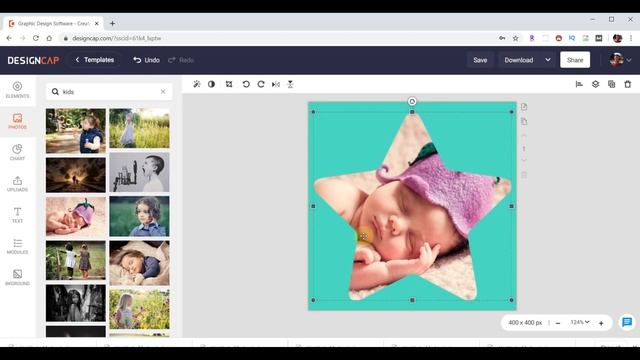The image size is (640, 360).
Task: Click the Templates back button
Action: (x=95, y=60)
